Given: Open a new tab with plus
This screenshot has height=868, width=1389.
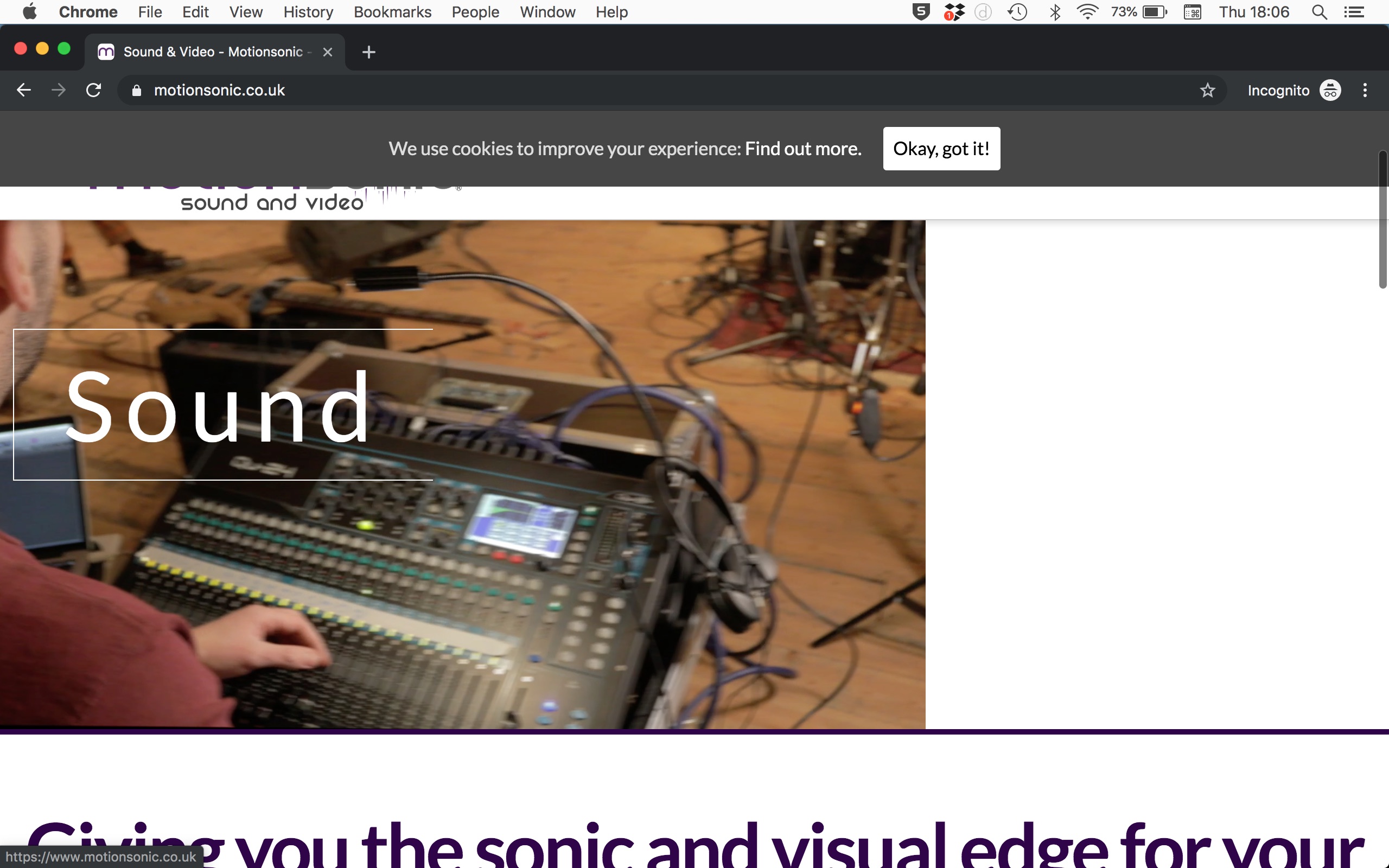Looking at the screenshot, I should 369,52.
